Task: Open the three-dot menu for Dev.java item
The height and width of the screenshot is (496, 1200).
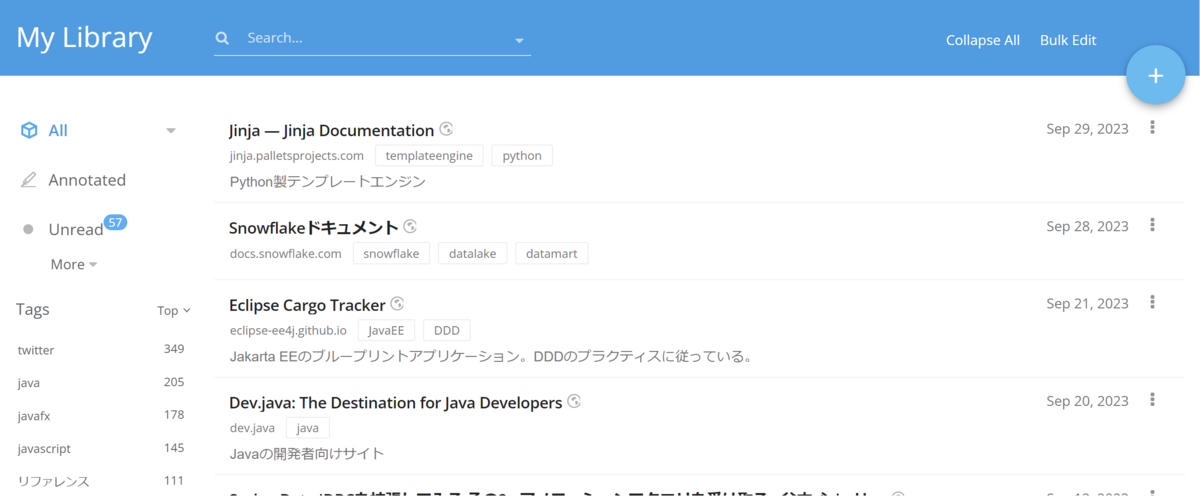Action: [1153, 401]
